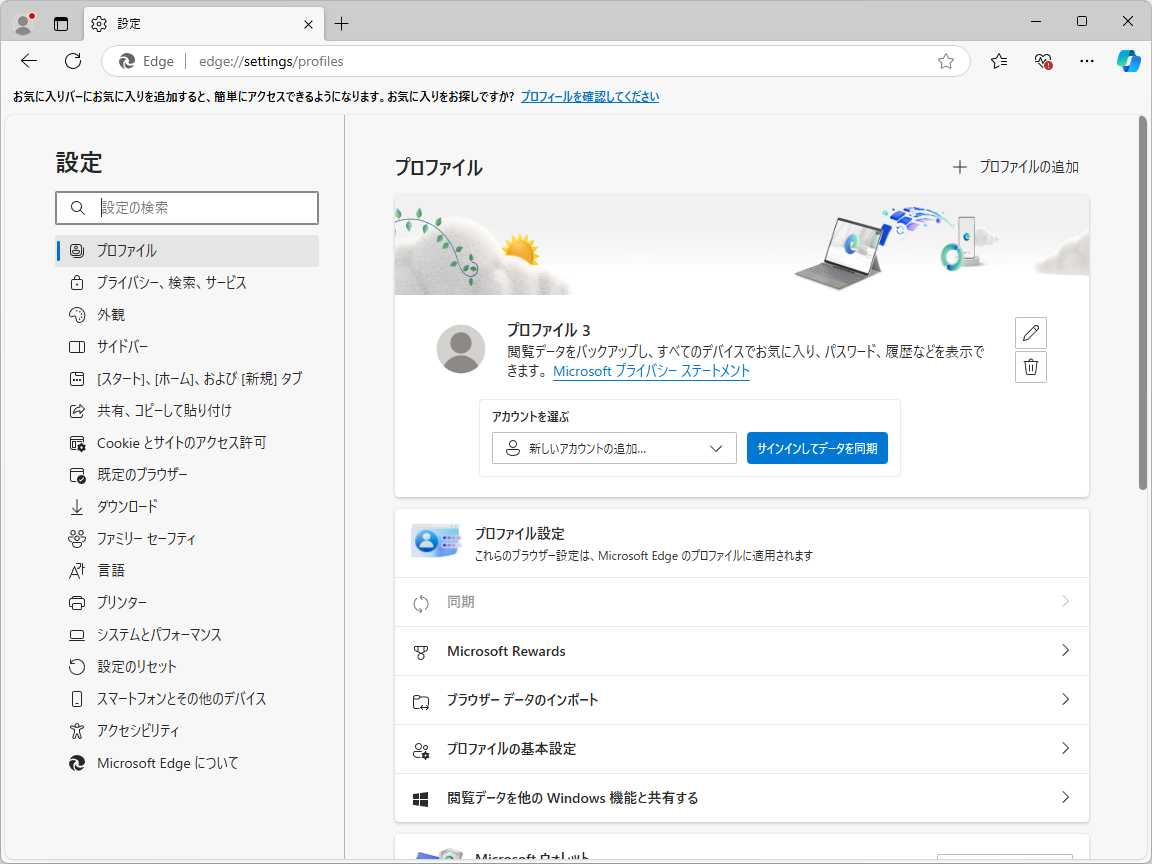Click the star icon in the address bar
Image resolution: width=1152 pixels, height=864 pixels.
(945, 61)
